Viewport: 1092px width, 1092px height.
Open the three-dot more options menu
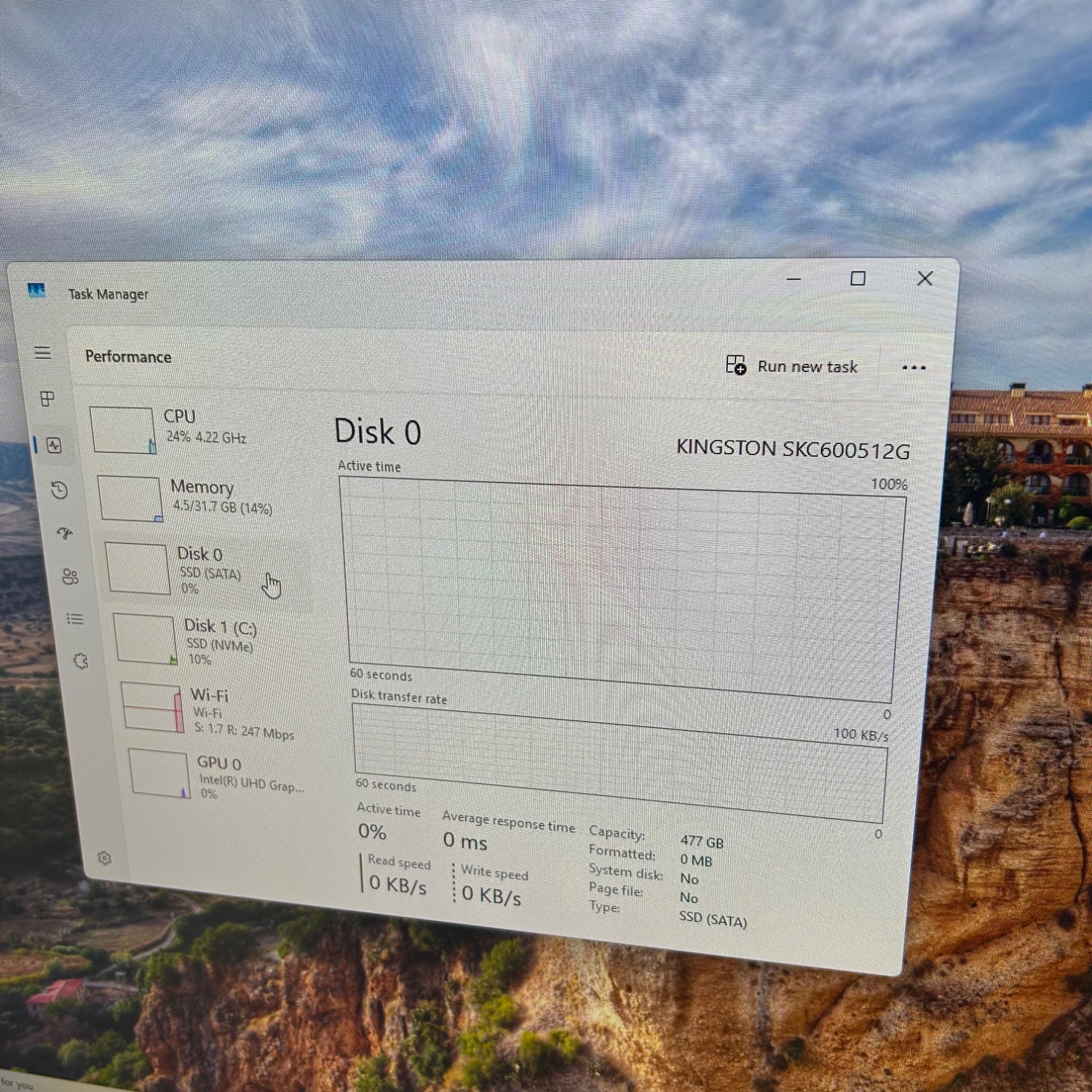(914, 368)
